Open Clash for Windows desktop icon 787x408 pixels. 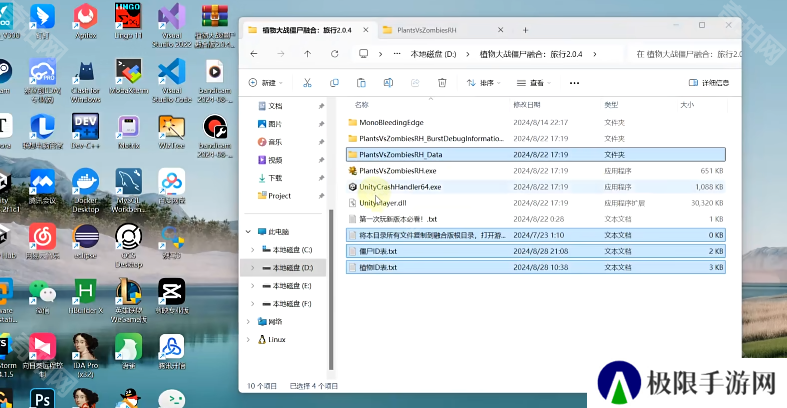pos(85,81)
